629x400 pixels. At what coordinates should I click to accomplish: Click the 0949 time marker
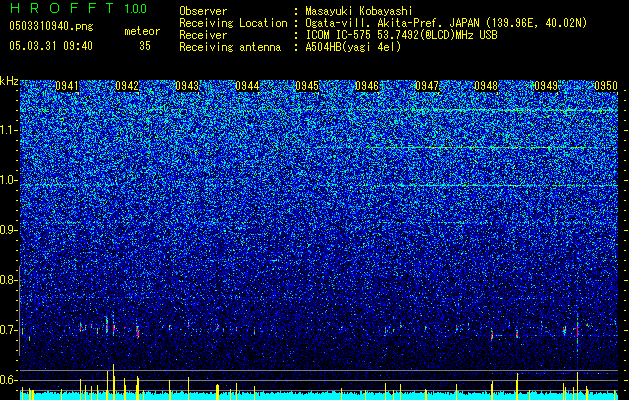pos(546,86)
